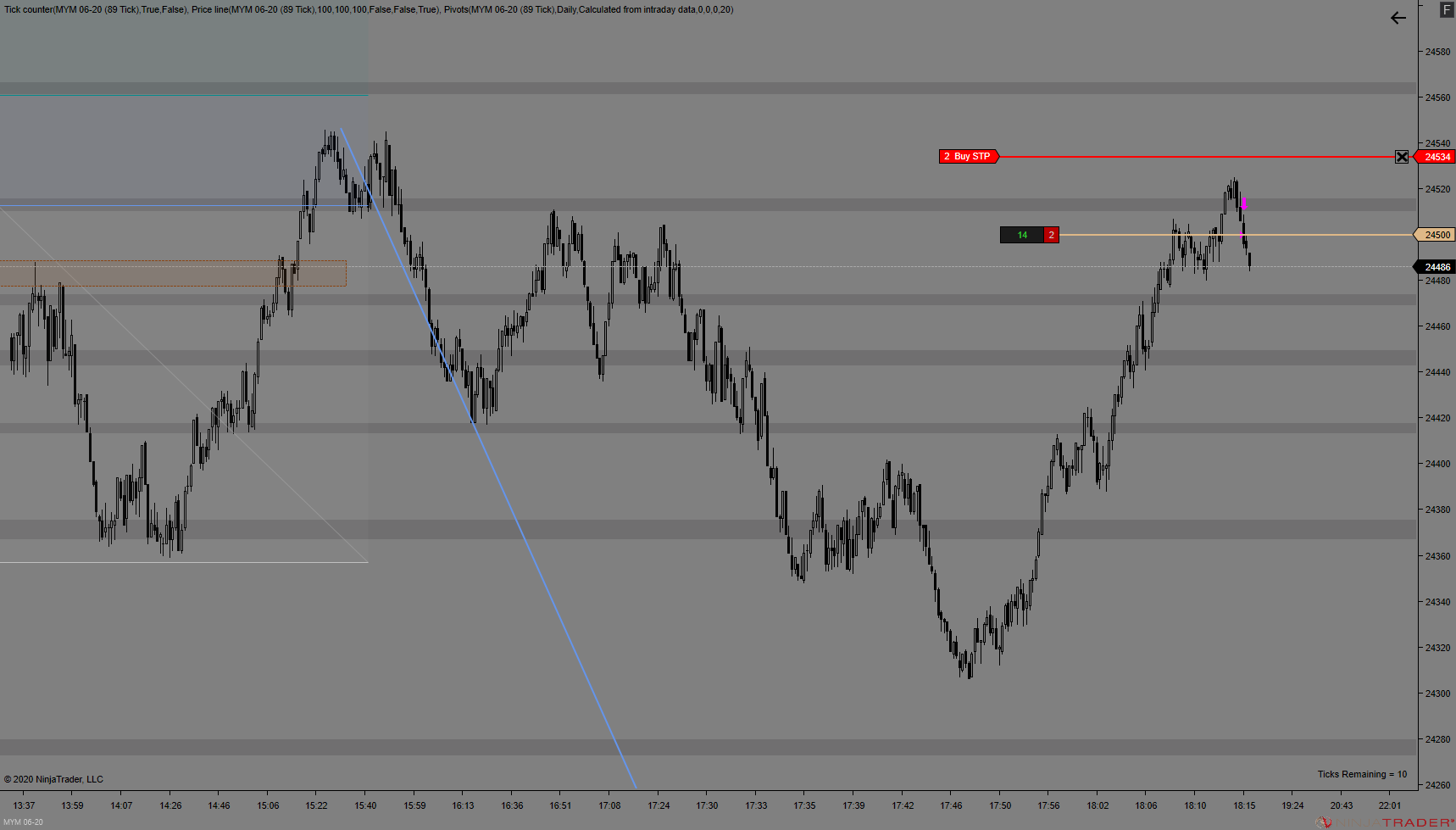Click the 14:46 time axis label
Screen dimensions: 1456x830
pyautogui.click(x=219, y=805)
